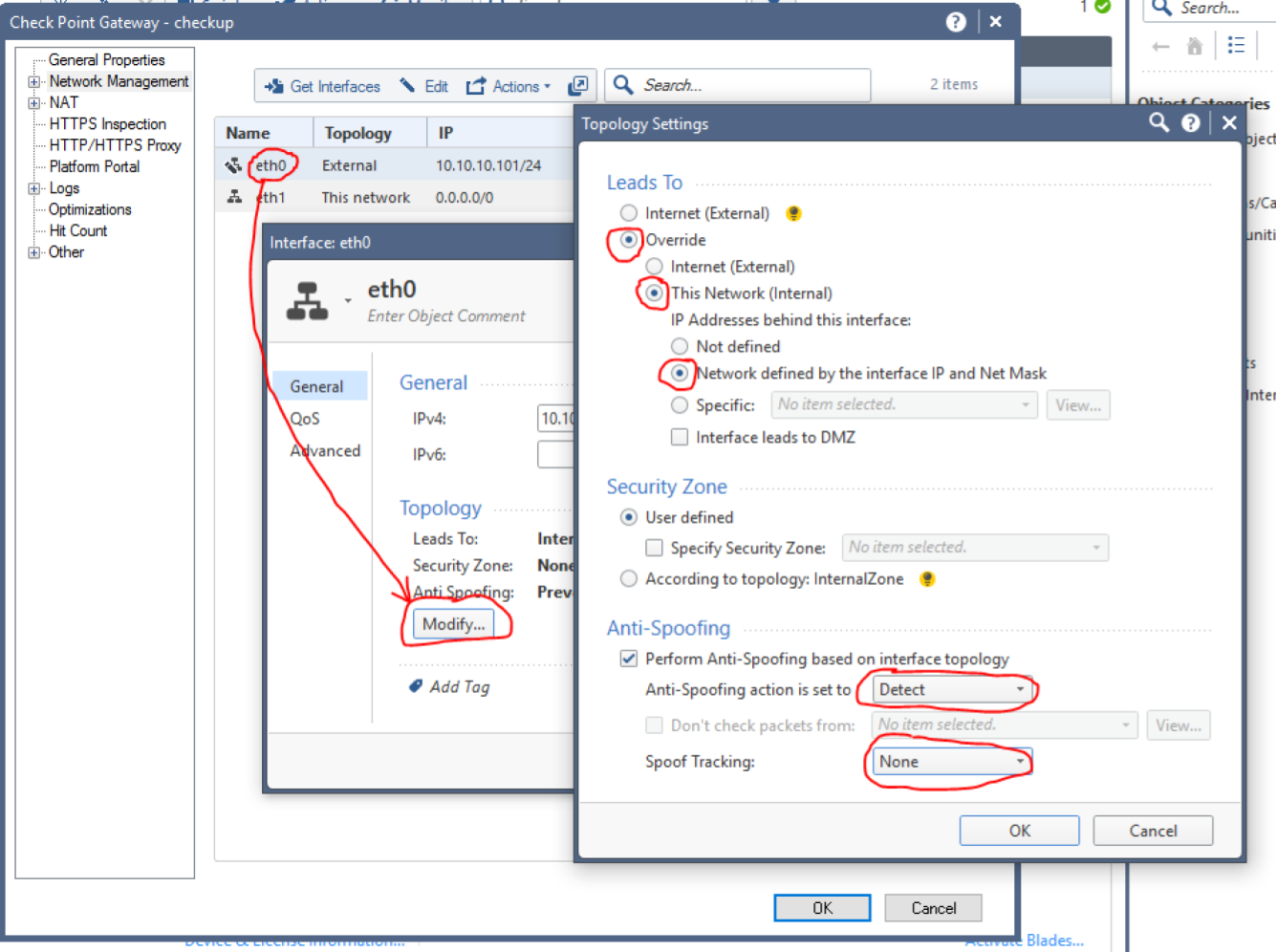Expand the Logs tree node
Screen dimensions: 1276x952
[34, 189]
